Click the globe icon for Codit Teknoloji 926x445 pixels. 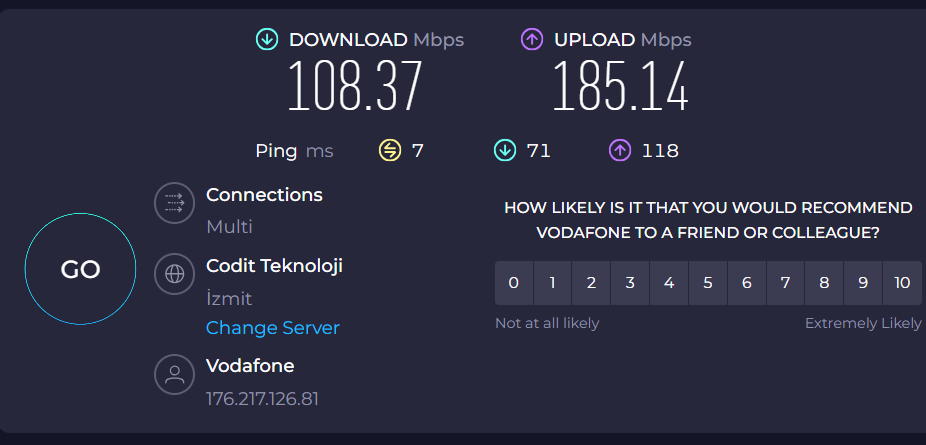pyautogui.click(x=174, y=274)
